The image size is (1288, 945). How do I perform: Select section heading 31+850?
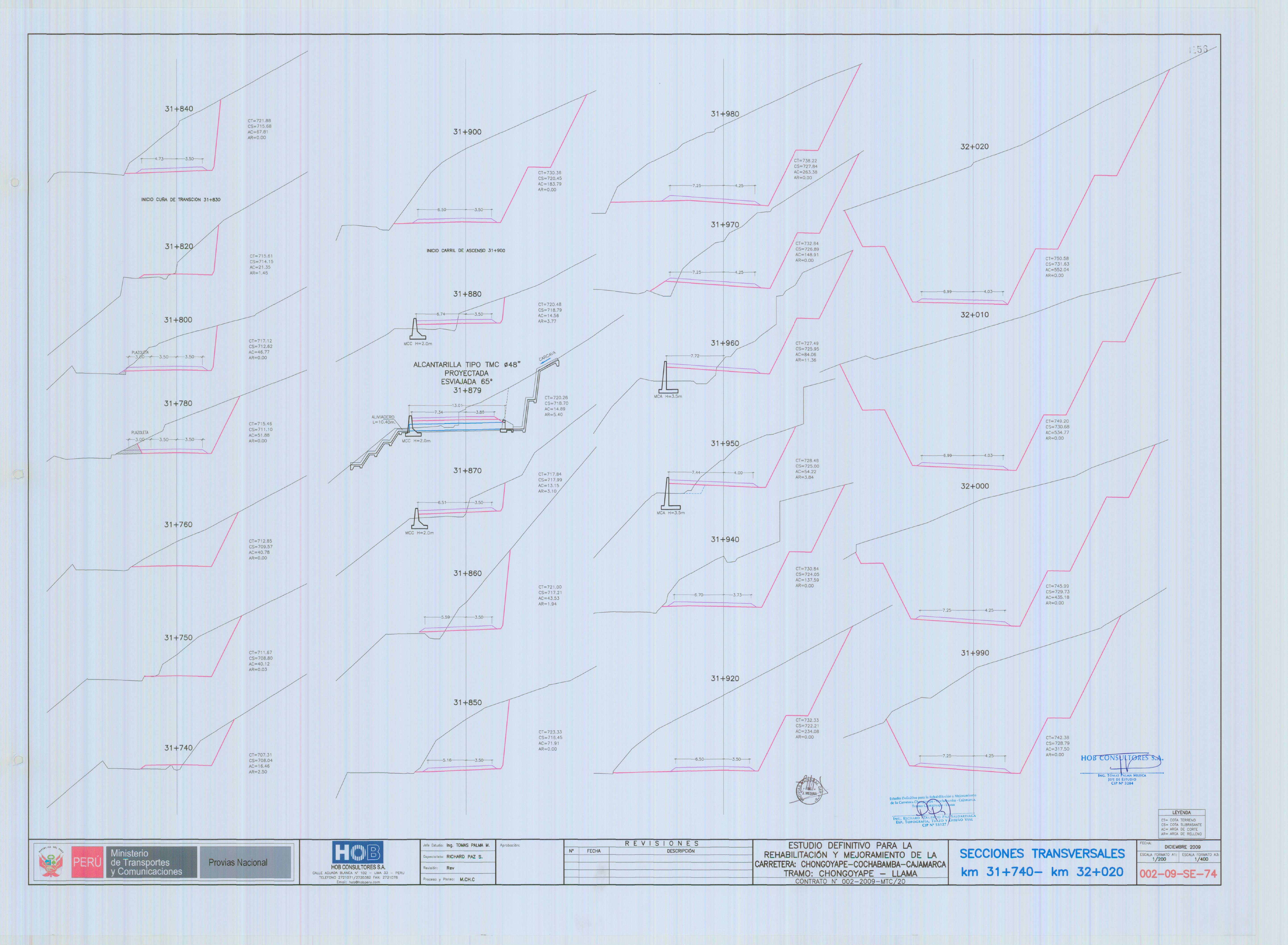(x=467, y=703)
